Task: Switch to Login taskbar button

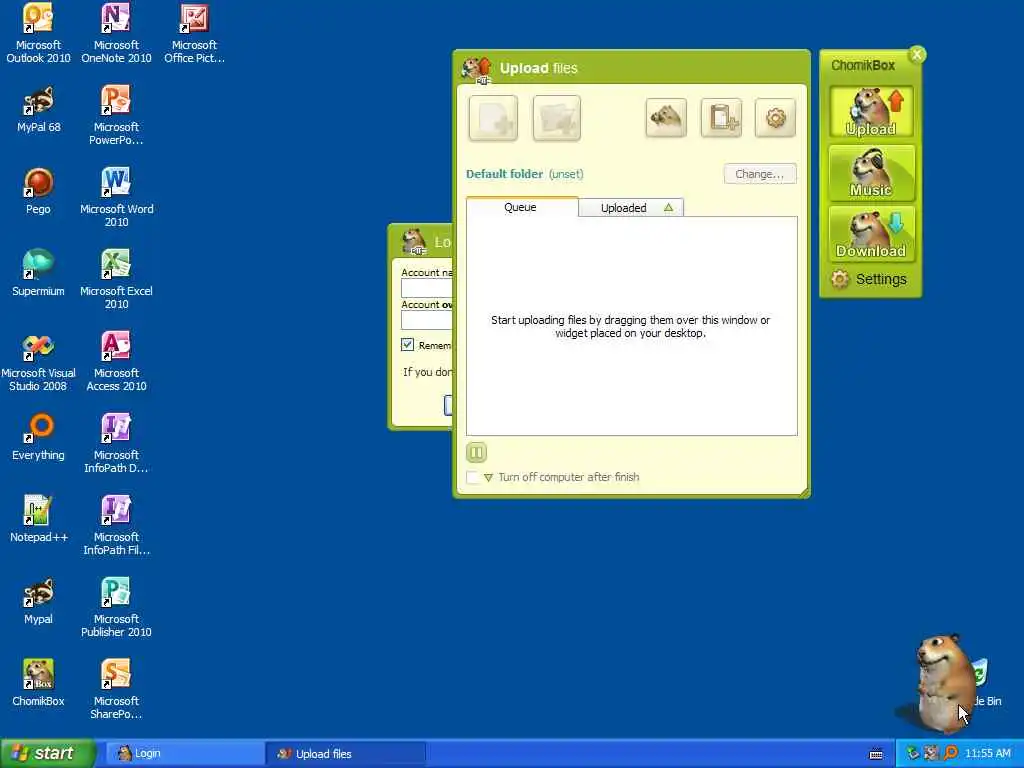Action: coord(184,754)
